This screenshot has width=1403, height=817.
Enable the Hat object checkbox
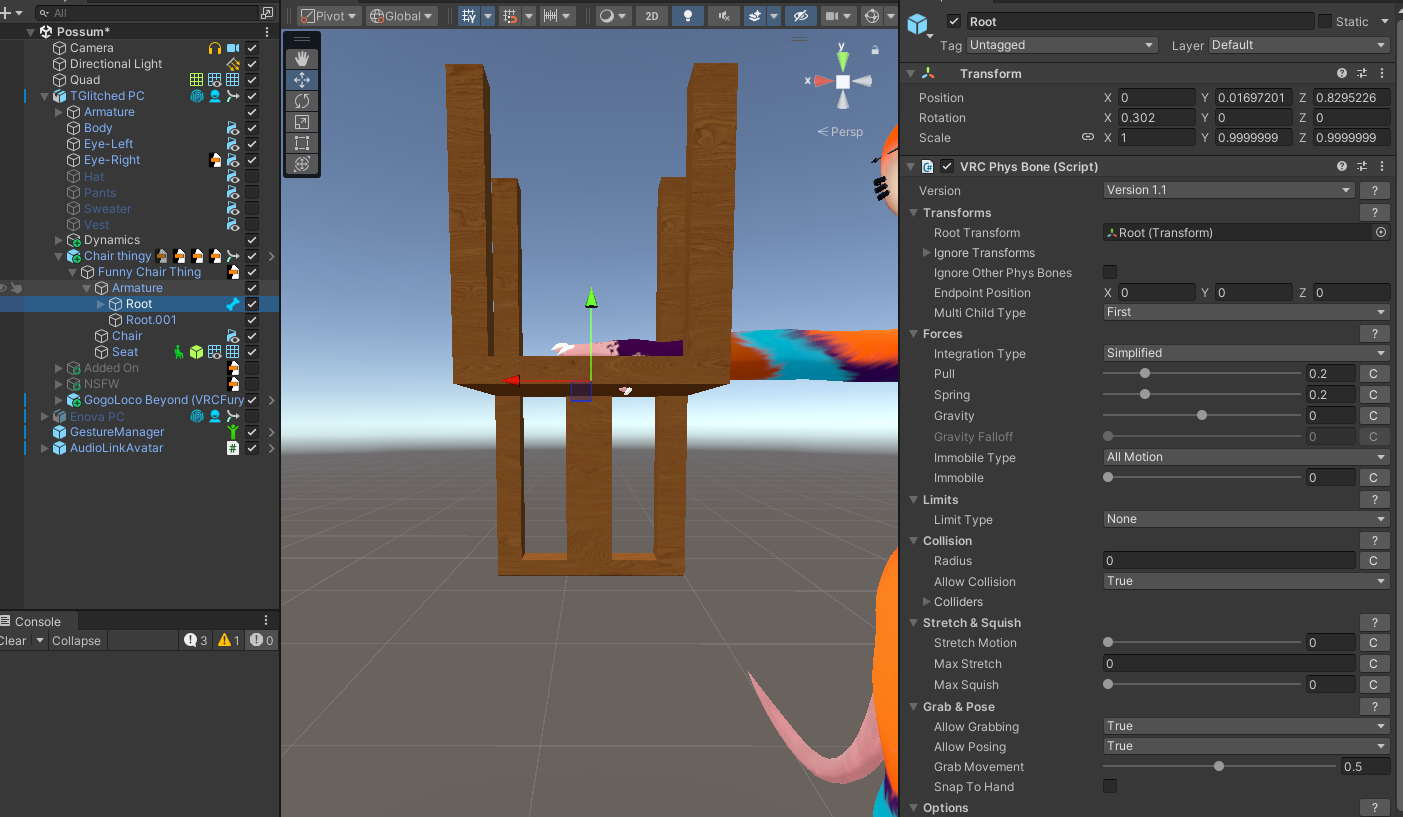tap(252, 177)
